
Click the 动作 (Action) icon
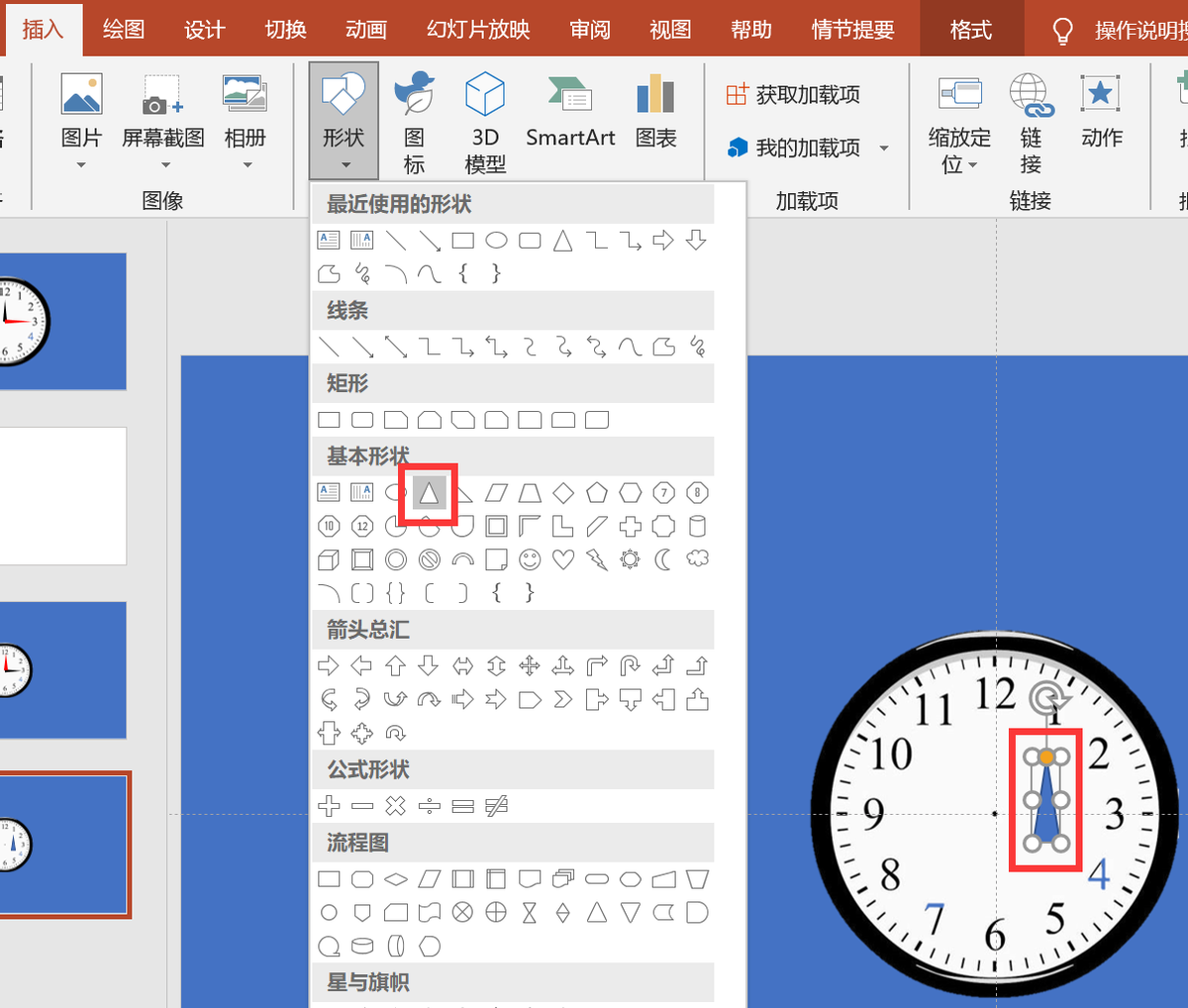(x=1102, y=109)
